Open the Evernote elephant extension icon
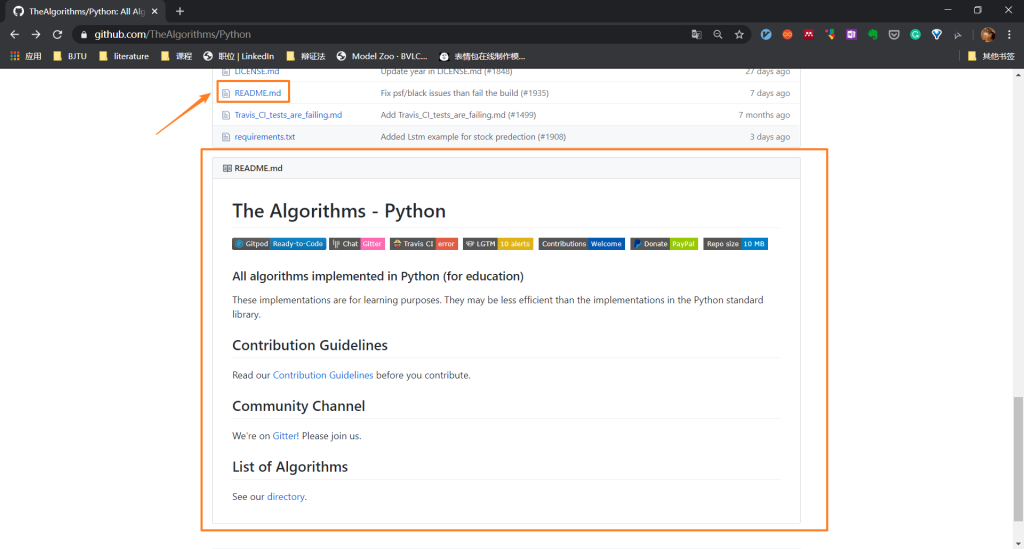The image size is (1024, 549). click(872, 34)
